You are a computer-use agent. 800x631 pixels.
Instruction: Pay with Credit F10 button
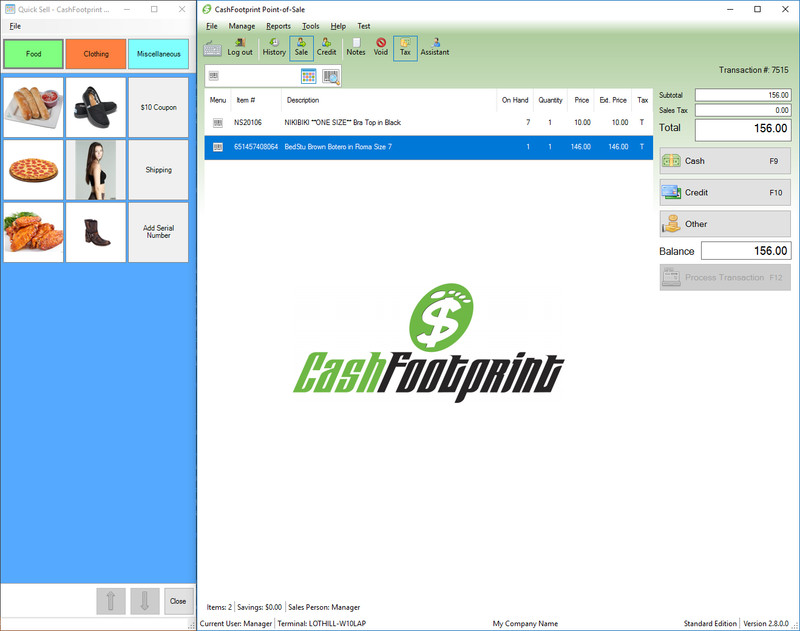tap(725, 192)
